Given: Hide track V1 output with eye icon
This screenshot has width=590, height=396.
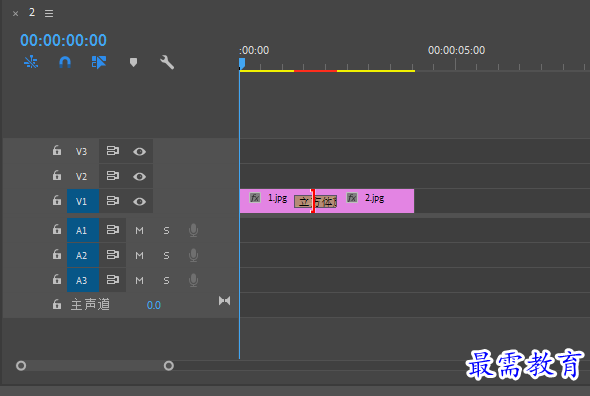Looking at the screenshot, I should (139, 202).
